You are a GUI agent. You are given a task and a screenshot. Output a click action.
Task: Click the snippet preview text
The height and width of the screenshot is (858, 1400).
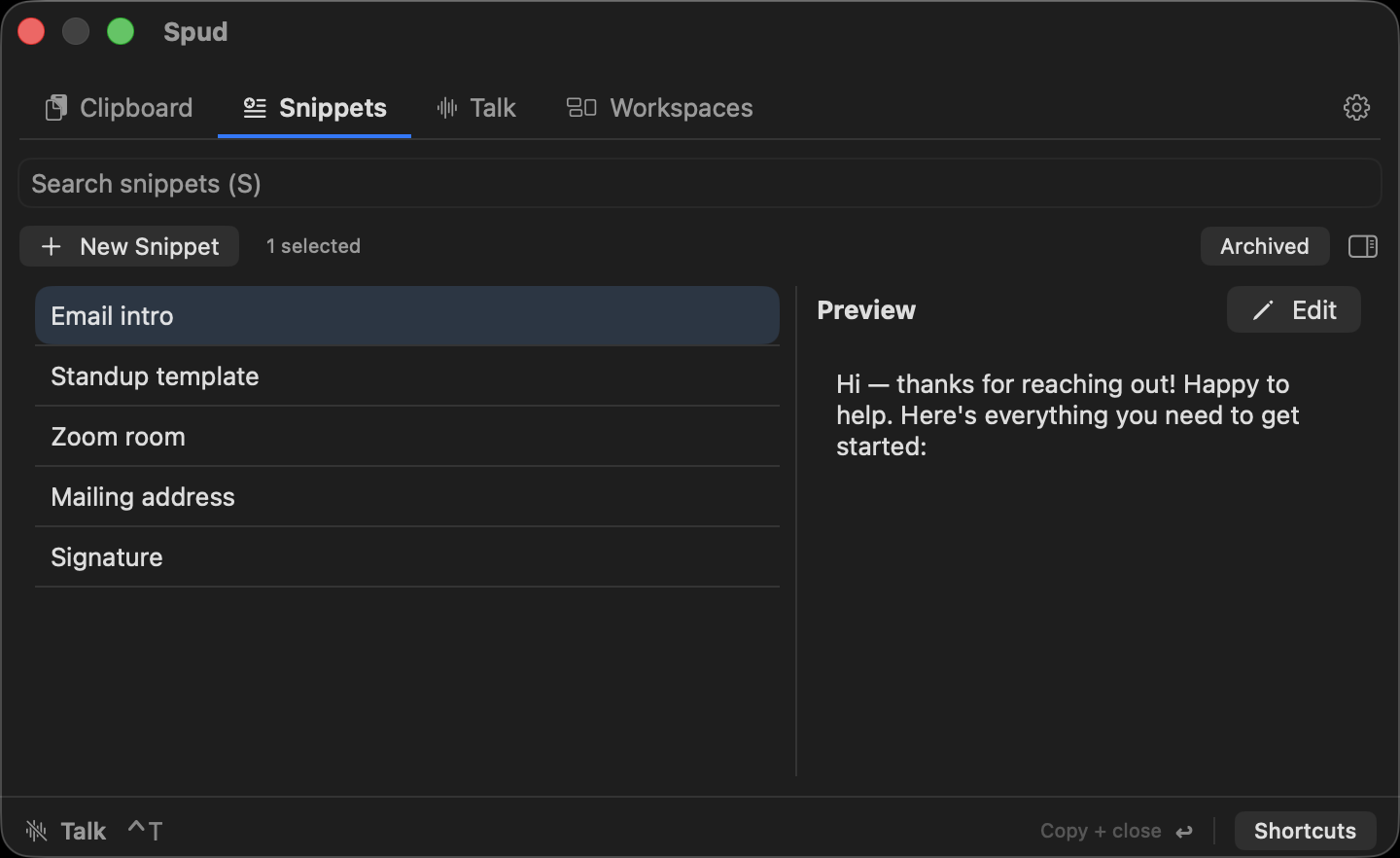(1067, 415)
